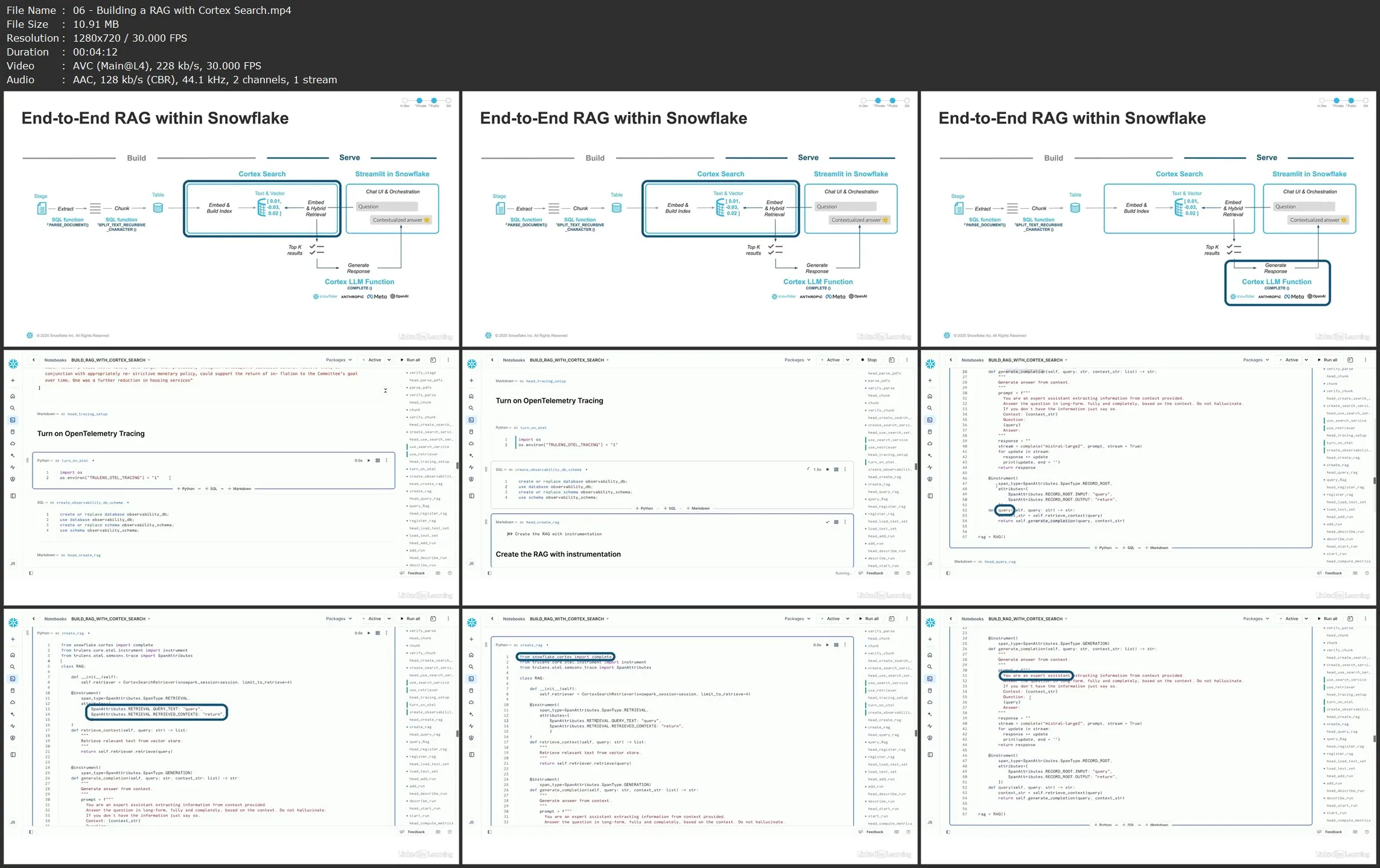The height and width of the screenshot is (868, 1380).
Task: Open the three-dot menu on the 0.0s turn_on_otel cell
Action: click(386, 460)
